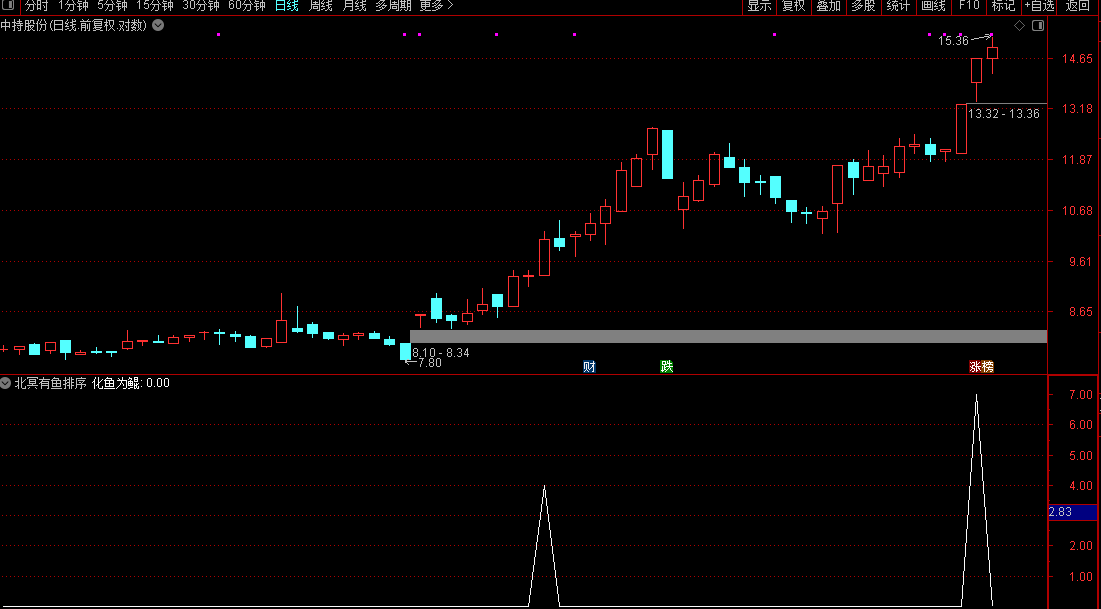Viewport: 1101px width, 609px height.
Task: Click the 14.65 price axis label
Action: coord(1076,59)
